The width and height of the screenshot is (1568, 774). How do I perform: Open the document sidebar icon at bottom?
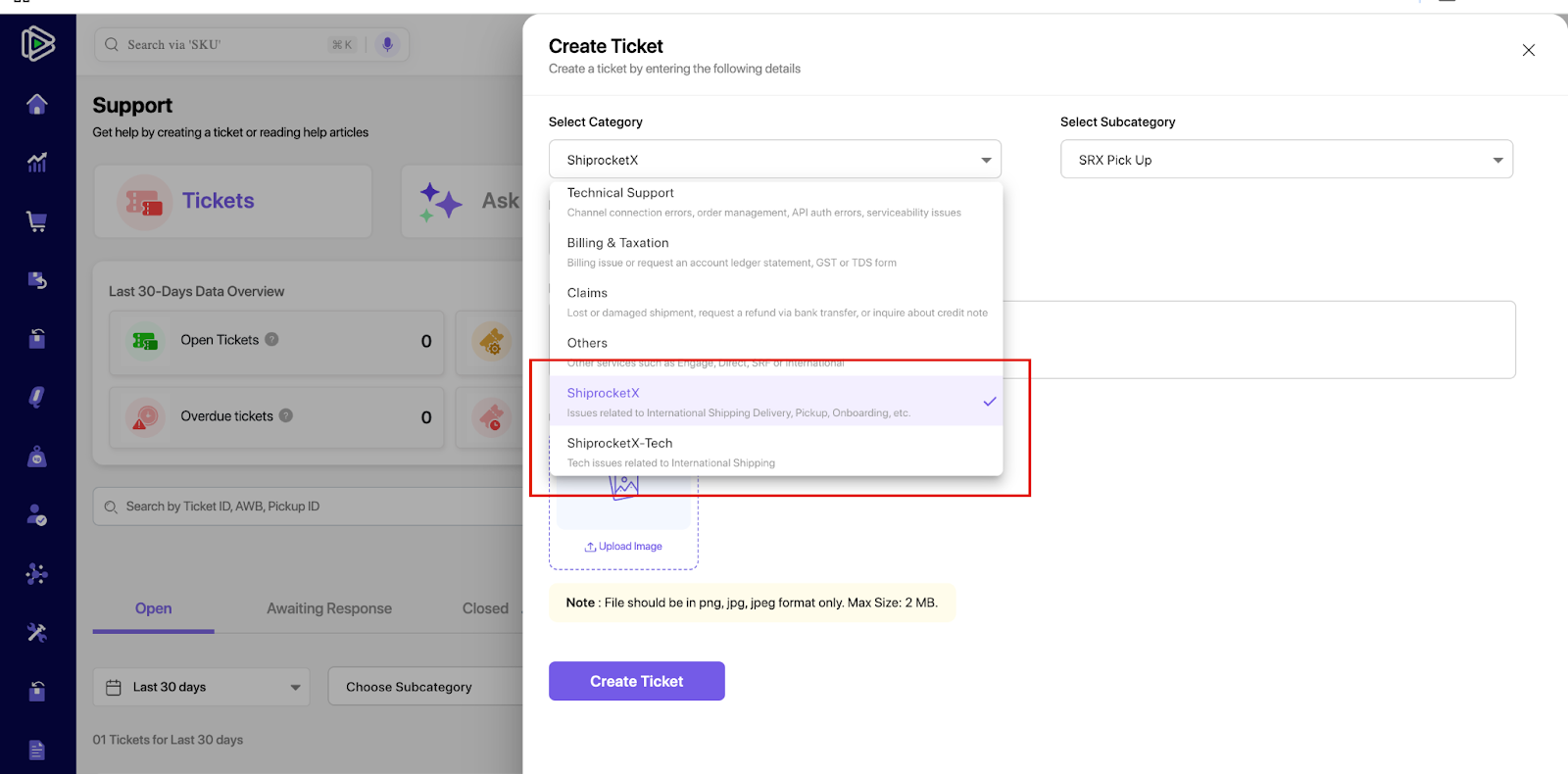(37, 750)
